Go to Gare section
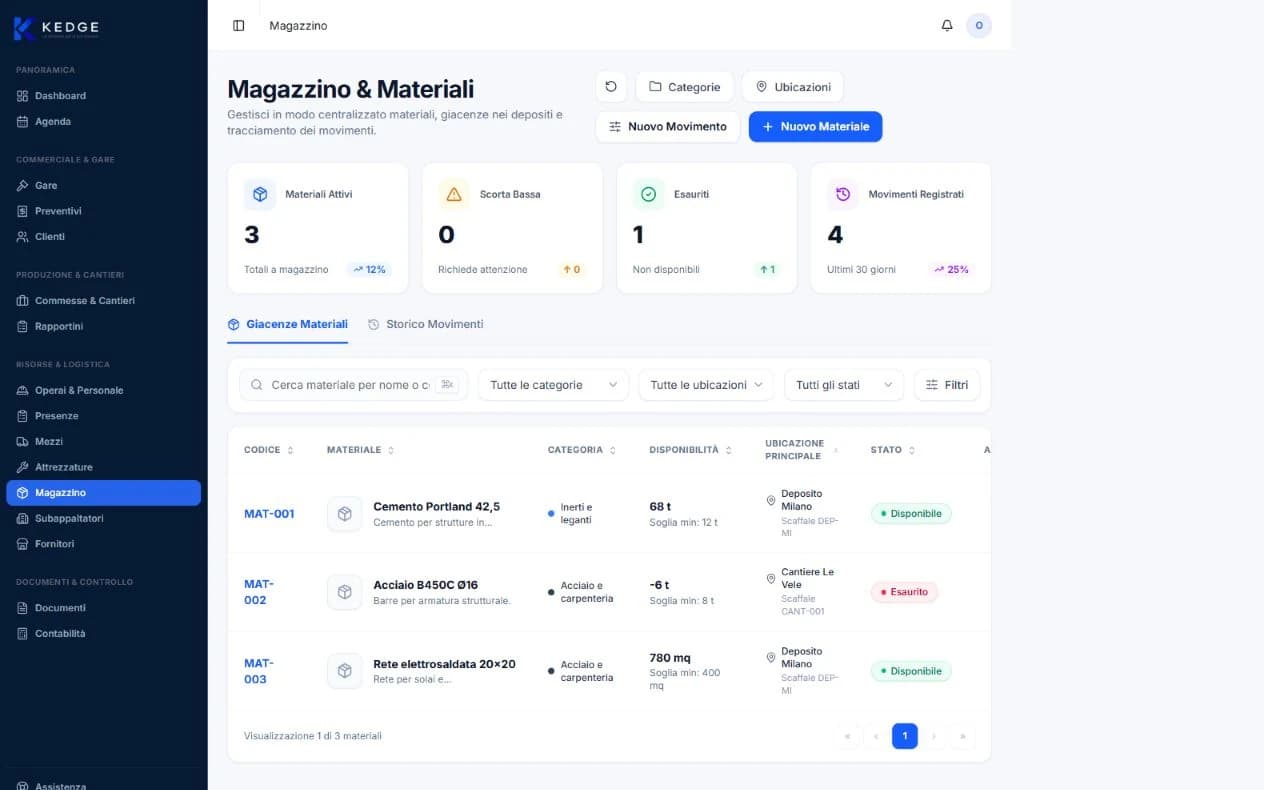1264x790 pixels. pyautogui.click(x=103, y=186)
